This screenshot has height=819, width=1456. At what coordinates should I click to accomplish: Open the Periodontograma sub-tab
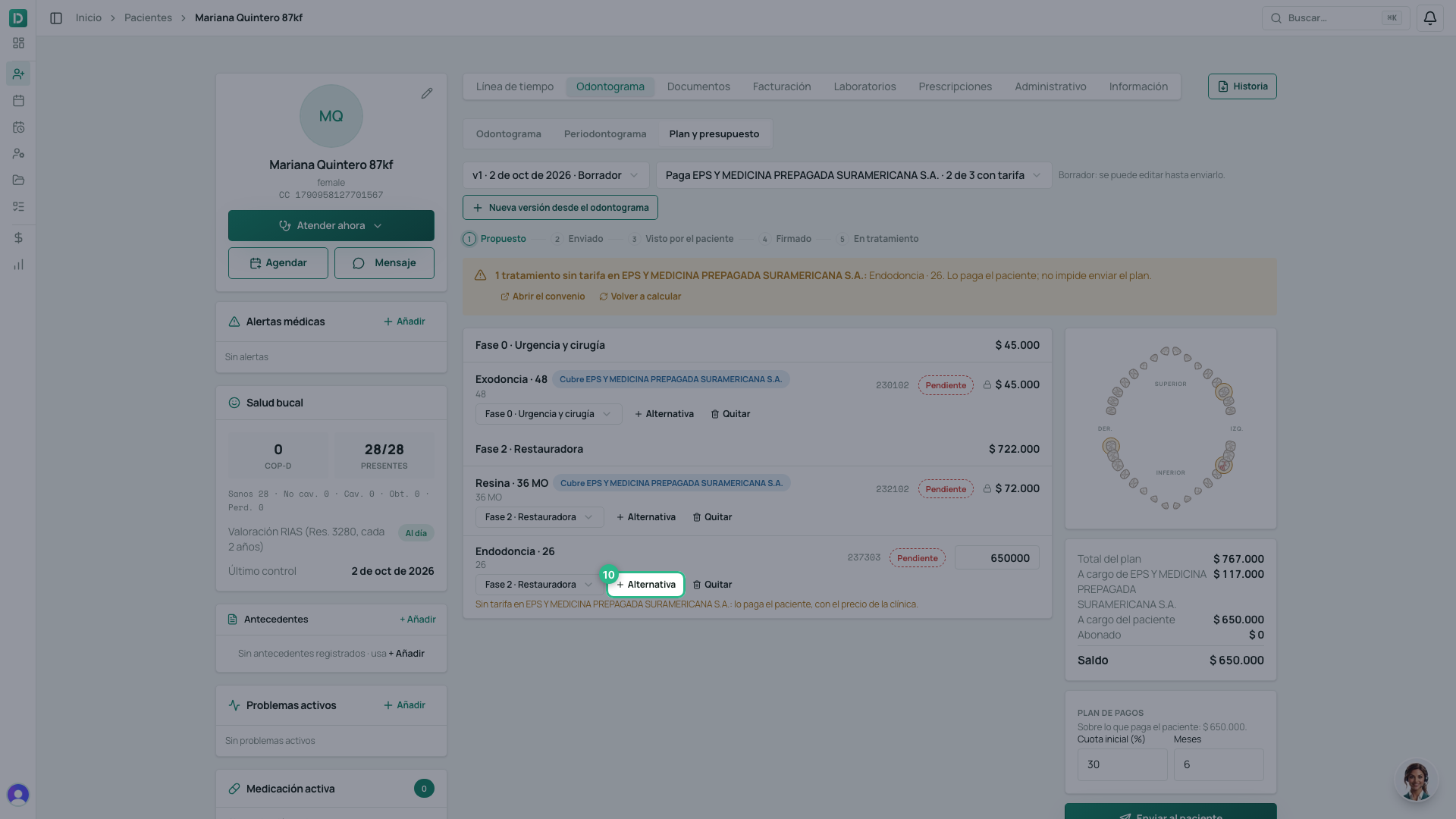605,134
